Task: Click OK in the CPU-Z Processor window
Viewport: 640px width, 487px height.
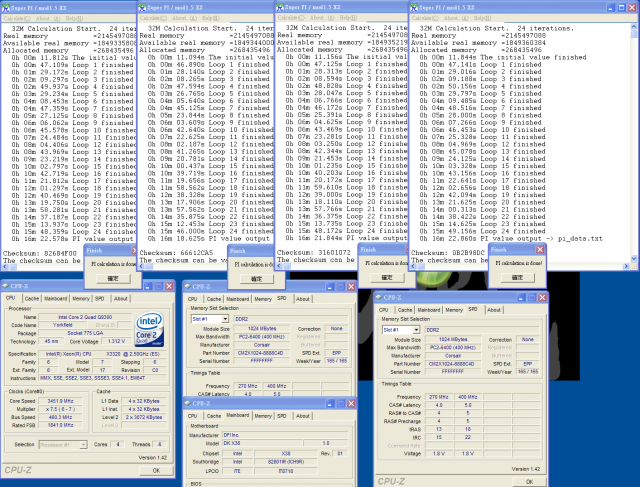Action: point(156,470)
